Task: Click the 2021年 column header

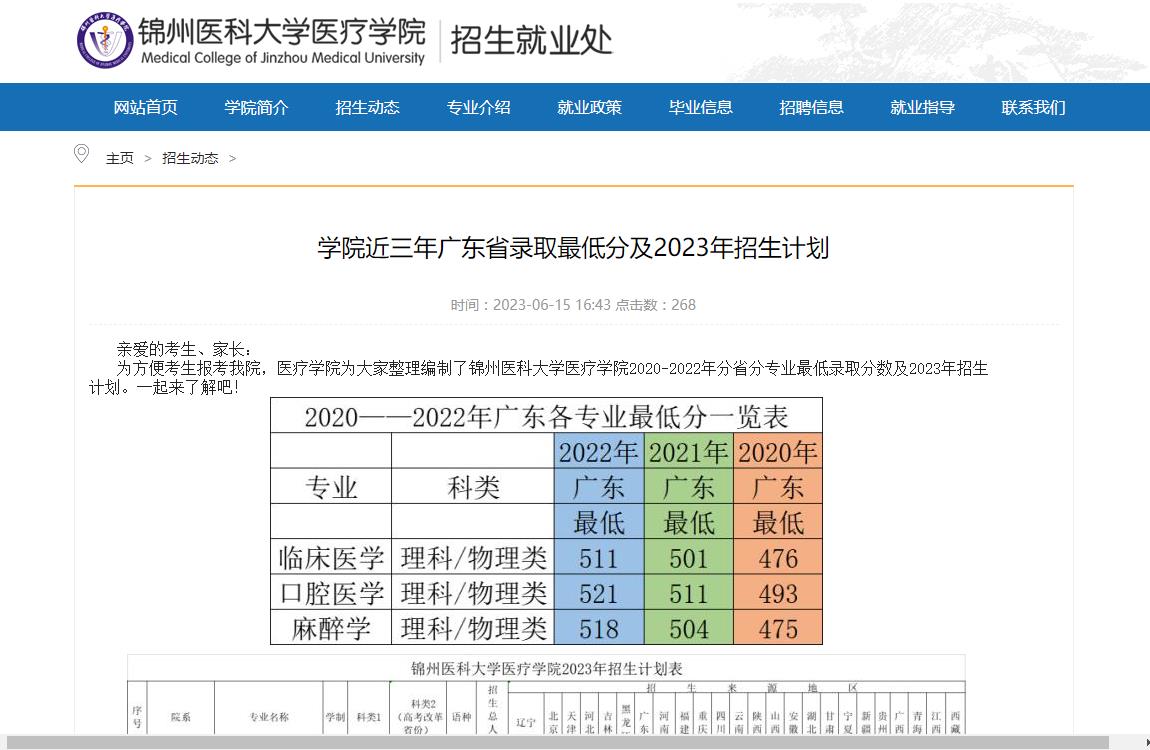Action: pyautogui.click(x=688, y=452)
